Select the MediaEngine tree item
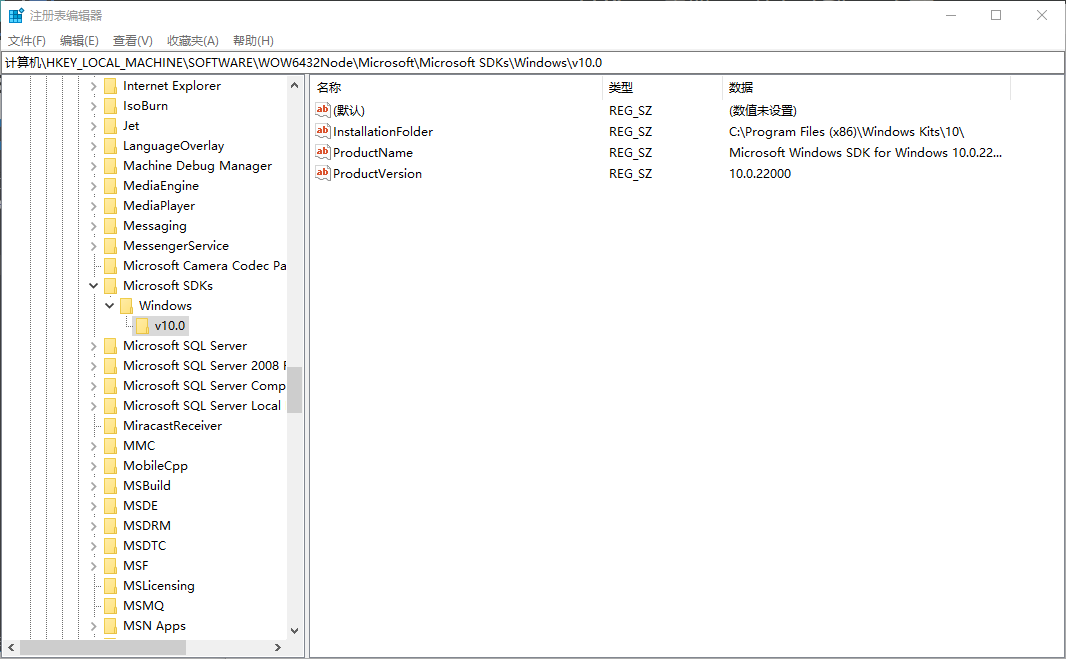The image size is (1066, 659). (x=161, y=186)
